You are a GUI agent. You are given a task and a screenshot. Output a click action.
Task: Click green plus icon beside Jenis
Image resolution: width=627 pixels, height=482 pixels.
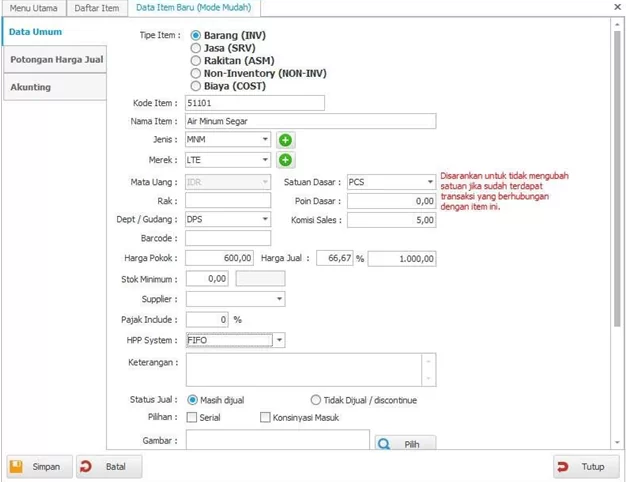[285, 140]
